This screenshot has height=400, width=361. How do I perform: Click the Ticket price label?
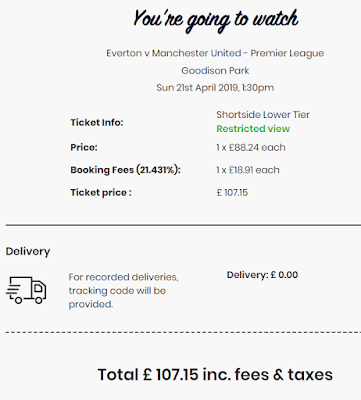click(101, 193)
